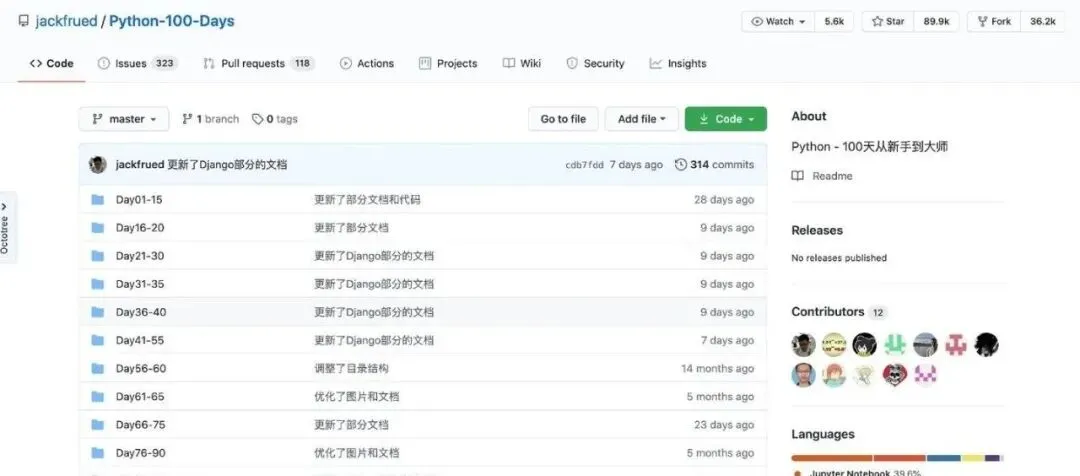Image resolution: width=1080 pixels, height=476 pixels.
Task: Click the blue segment of language bar
Action: (944, 458)
